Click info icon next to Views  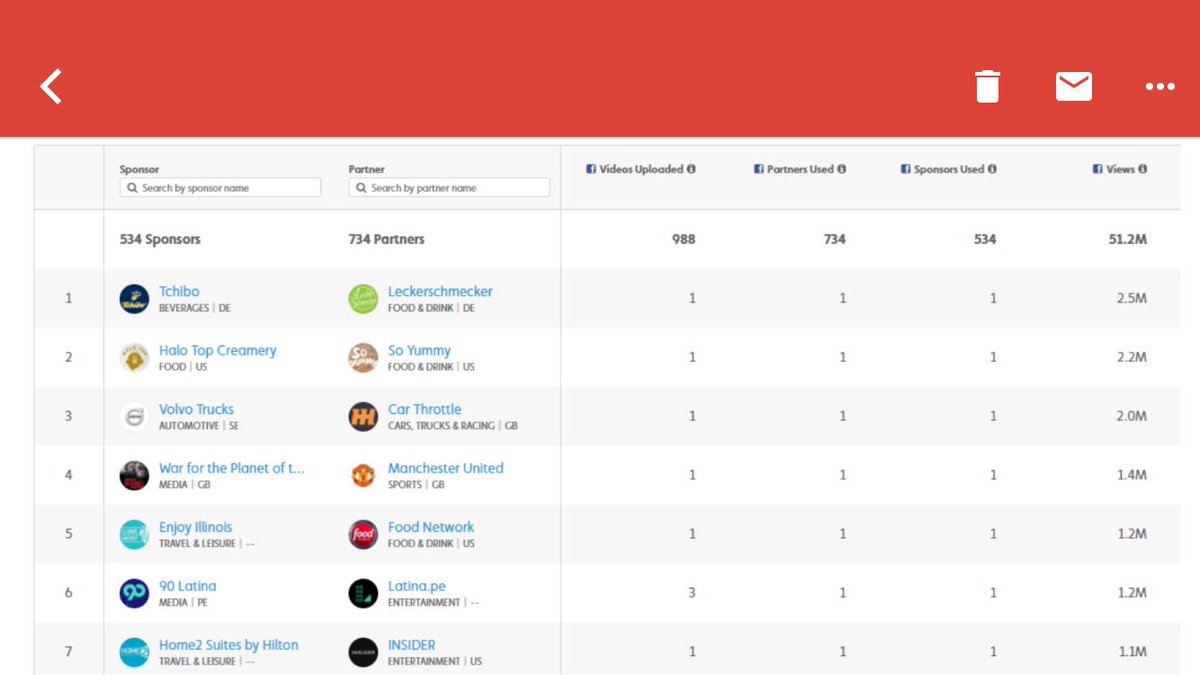pyautogui.click(x=1142, y=169)
